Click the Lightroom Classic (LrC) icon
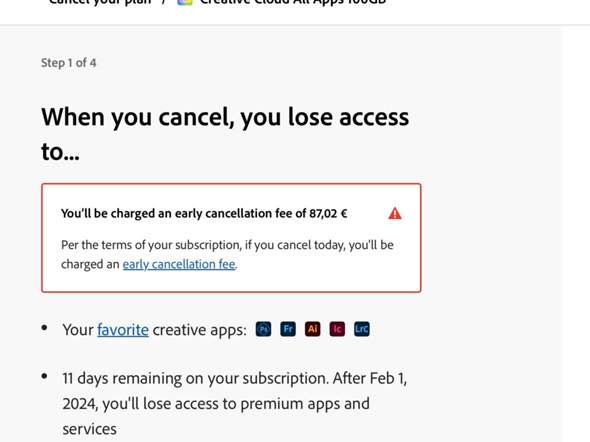This screenshot has width=590, height=442. pyautogui.click(x=362, y=329)
